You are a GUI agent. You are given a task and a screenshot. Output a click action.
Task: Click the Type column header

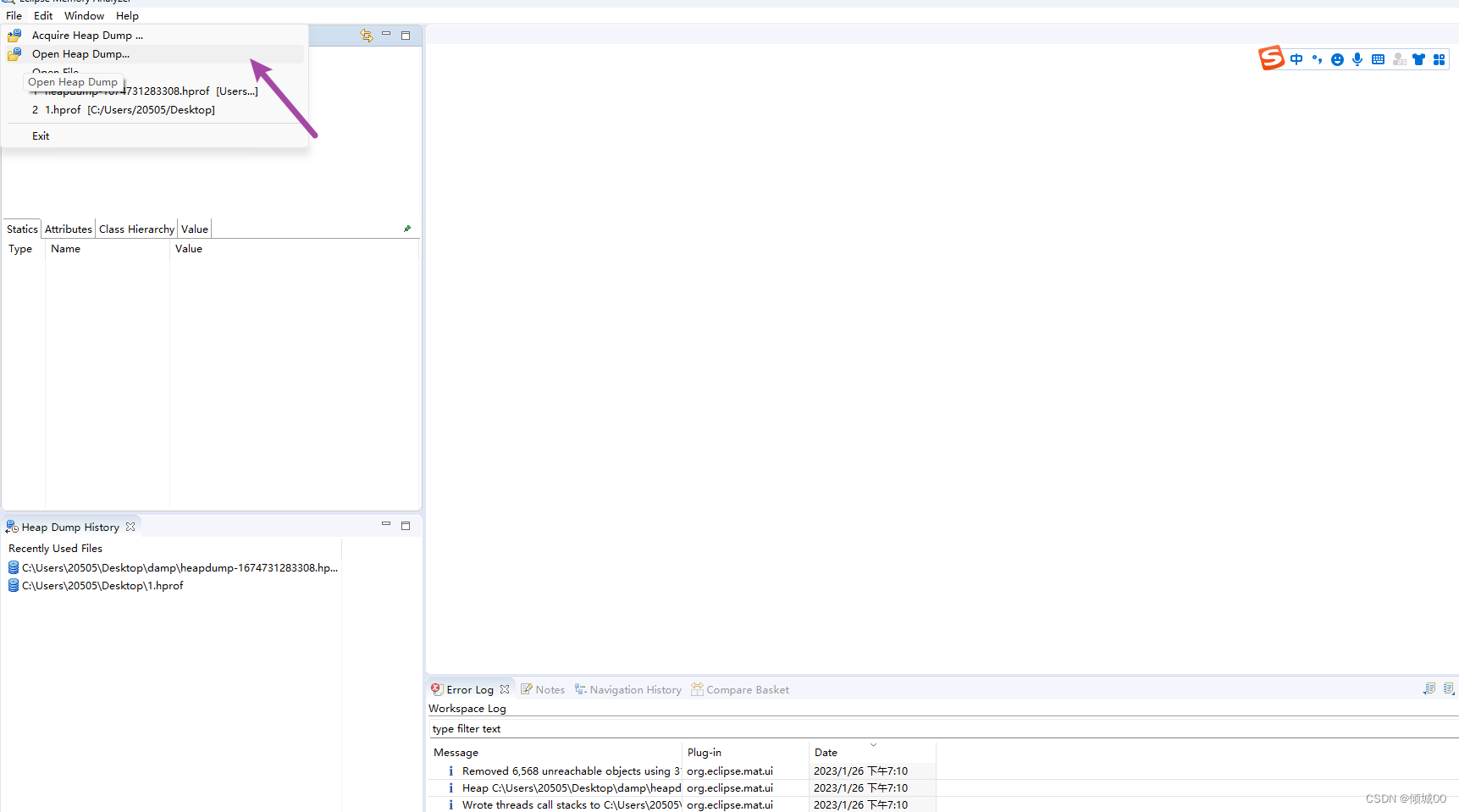click(x=20, y=249)
